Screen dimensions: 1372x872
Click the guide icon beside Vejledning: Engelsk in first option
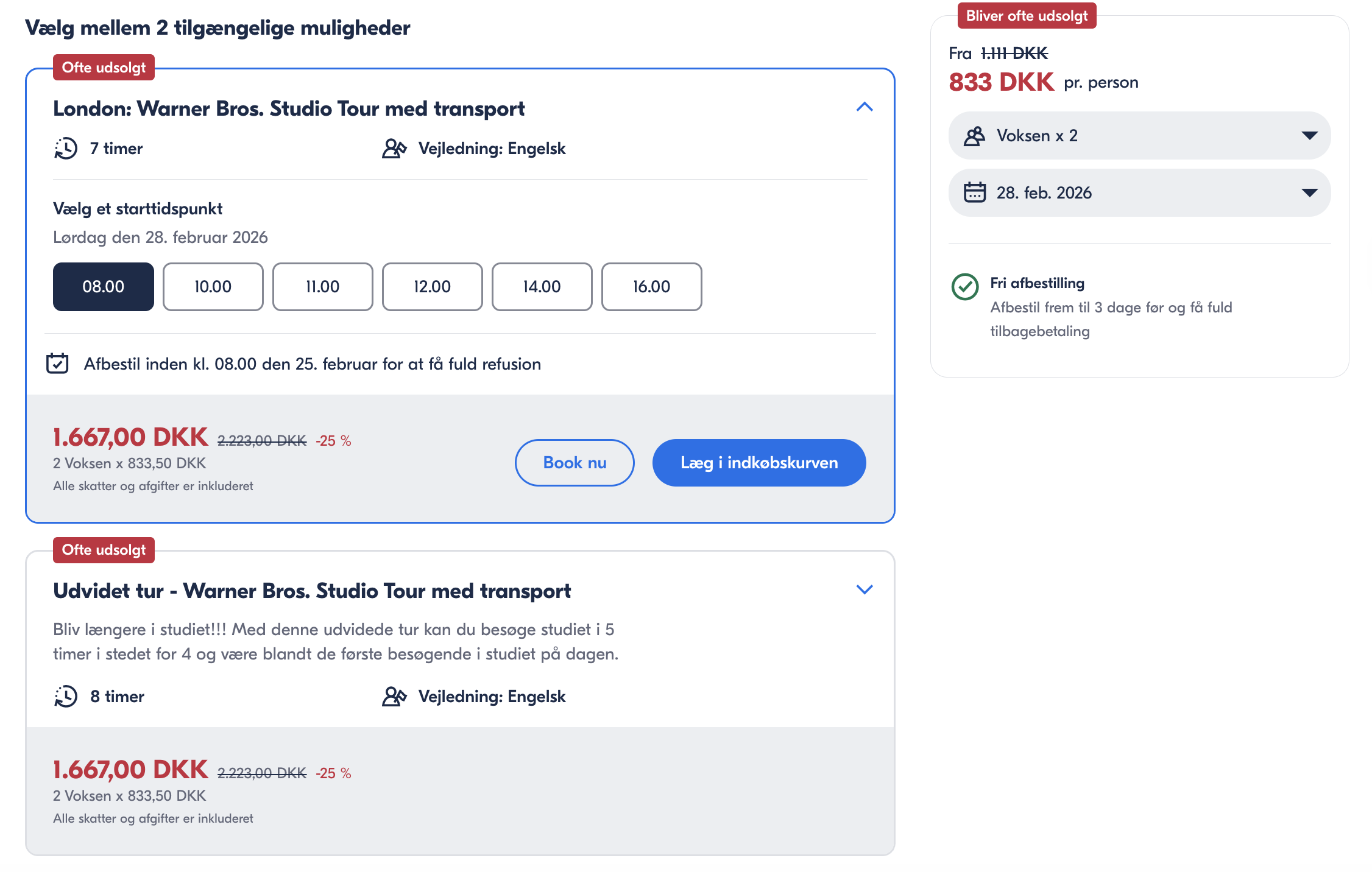[394, 149]
